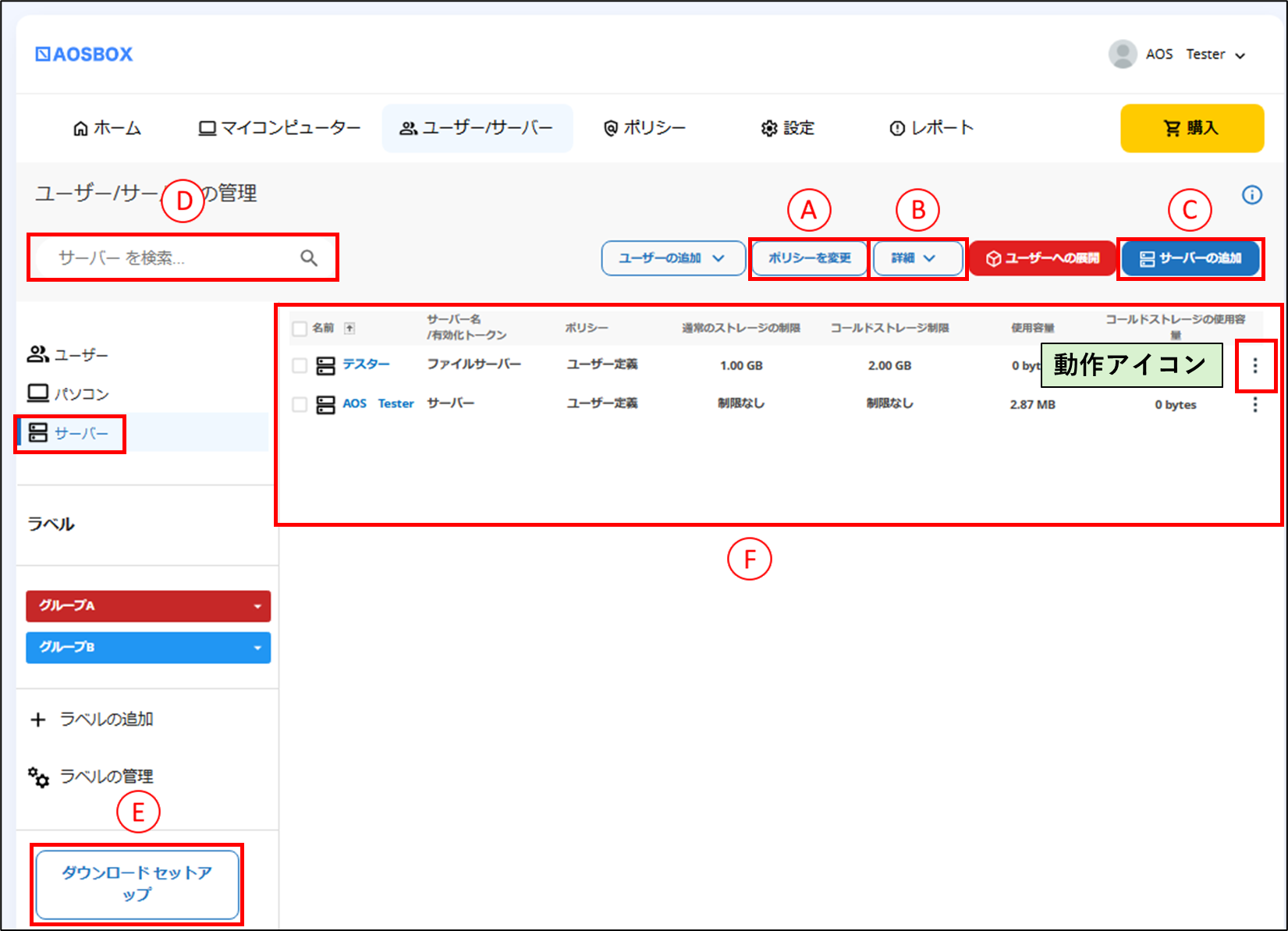Go to the ホーム tab

107,128
